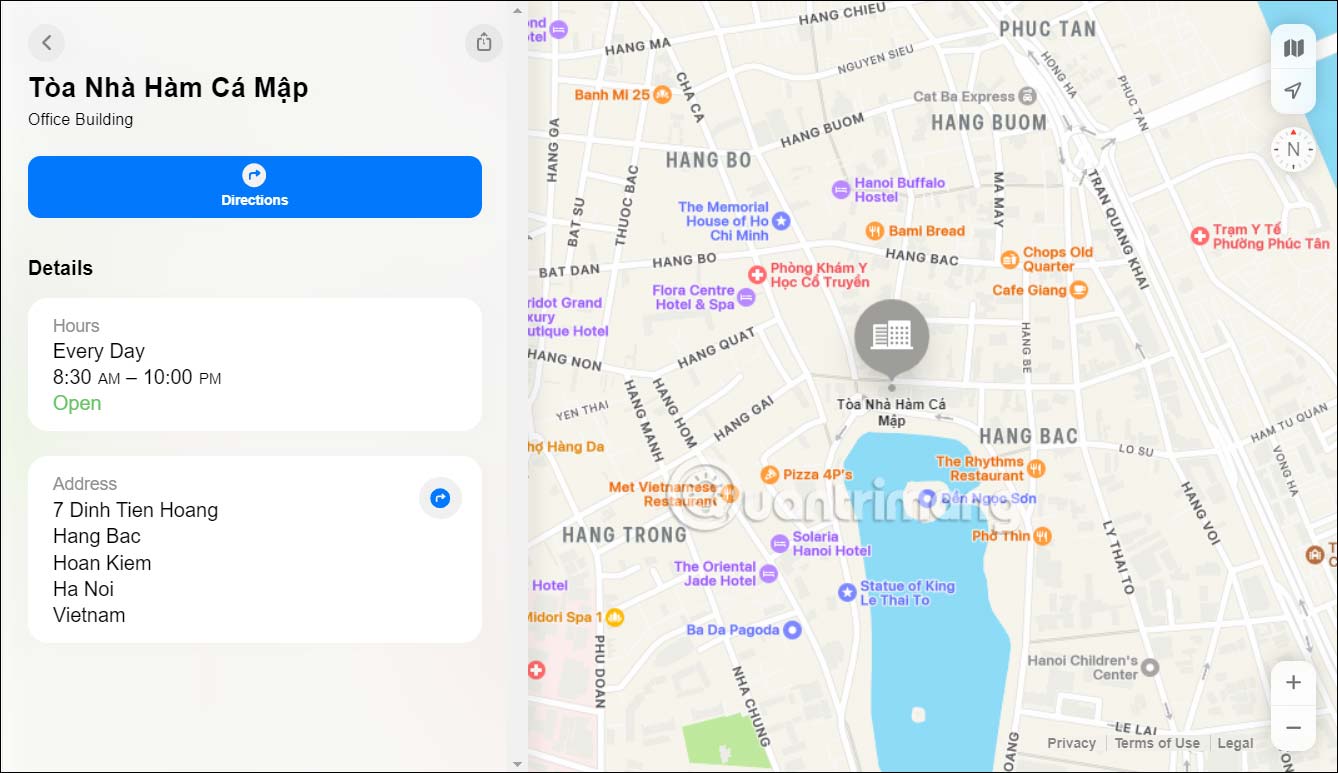The height and width of the screenshot is (773, 1338).
Task: Select the Hanoi Buffalo Hostel pin
Action: [x=842, y=189]
